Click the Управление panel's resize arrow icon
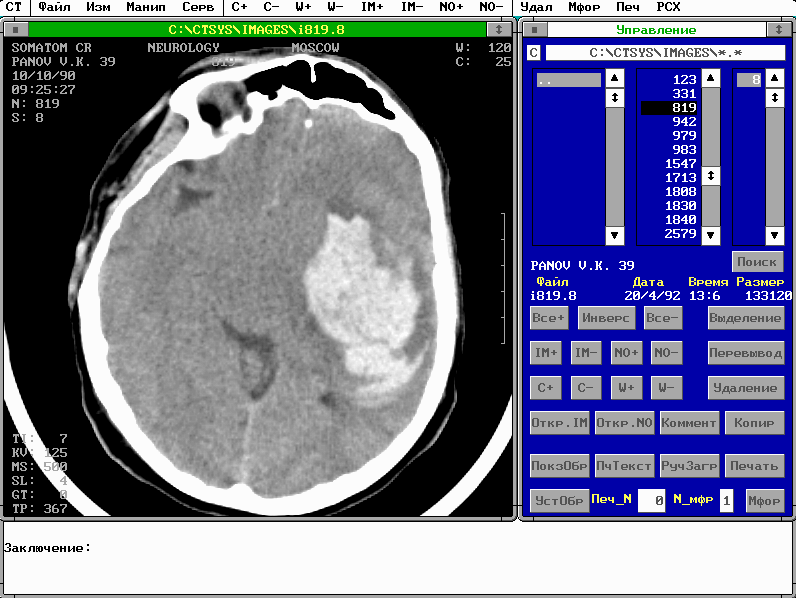This screenshot has height=598, width=796. coord(785,30)
